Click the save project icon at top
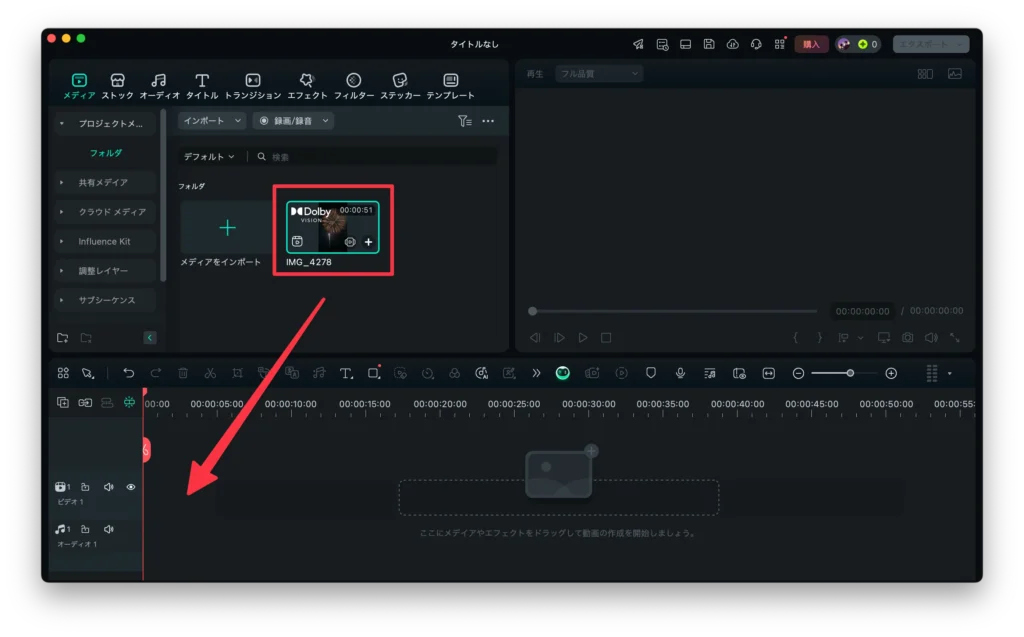1024x637 pixels. click(x=709, y=44)
